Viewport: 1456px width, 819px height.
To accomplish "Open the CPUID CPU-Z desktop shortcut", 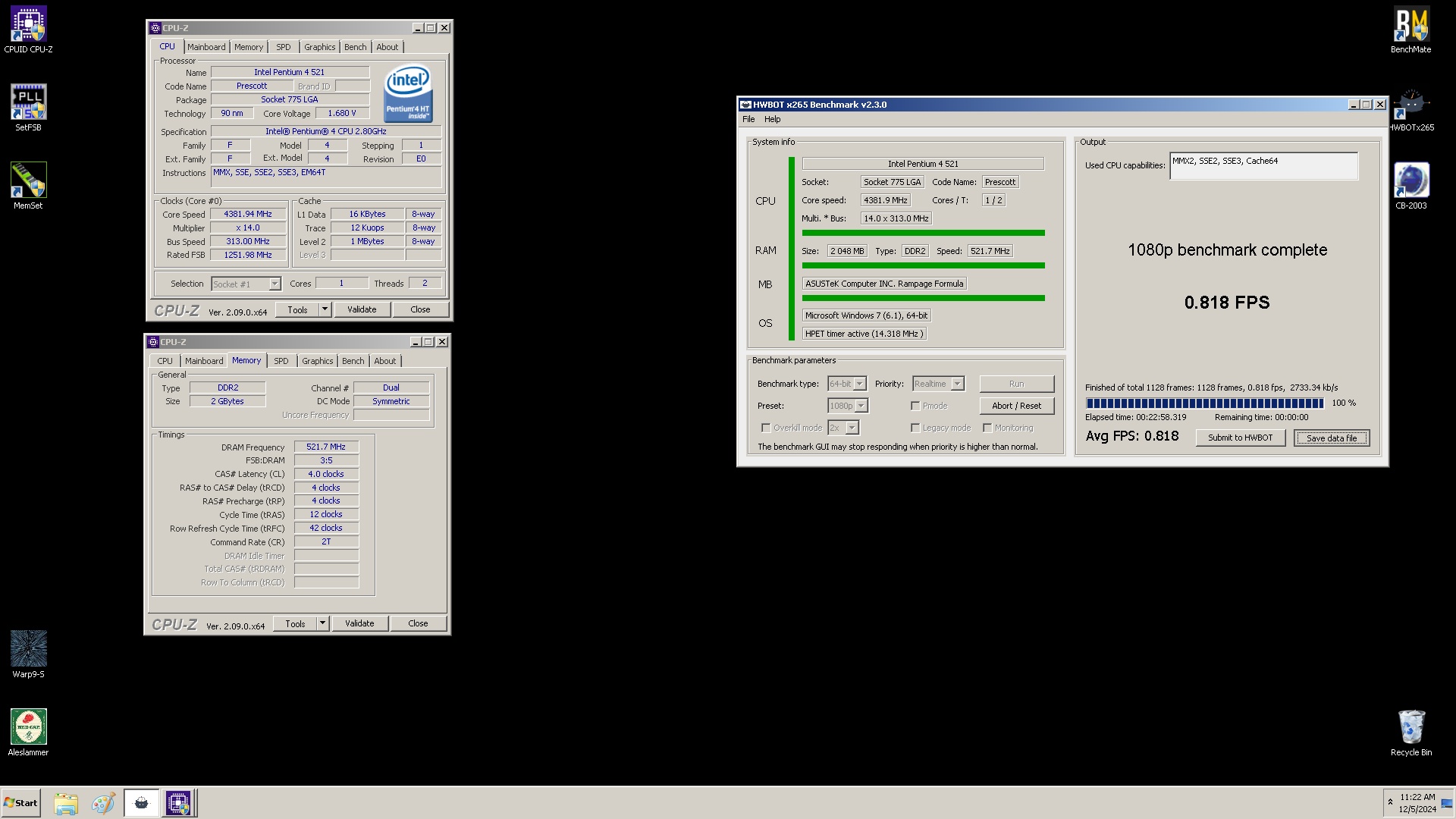I will (x=28, y=30).
